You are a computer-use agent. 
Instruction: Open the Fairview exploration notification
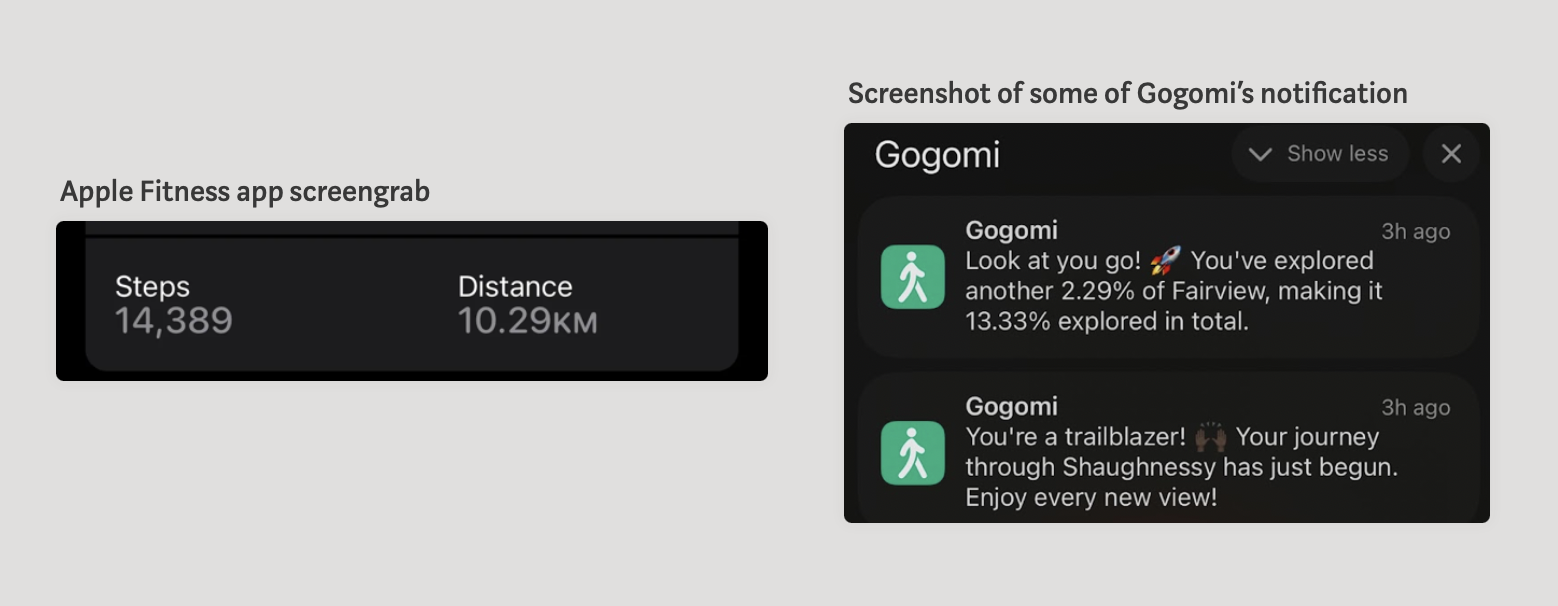click(x=1167, y=277)
